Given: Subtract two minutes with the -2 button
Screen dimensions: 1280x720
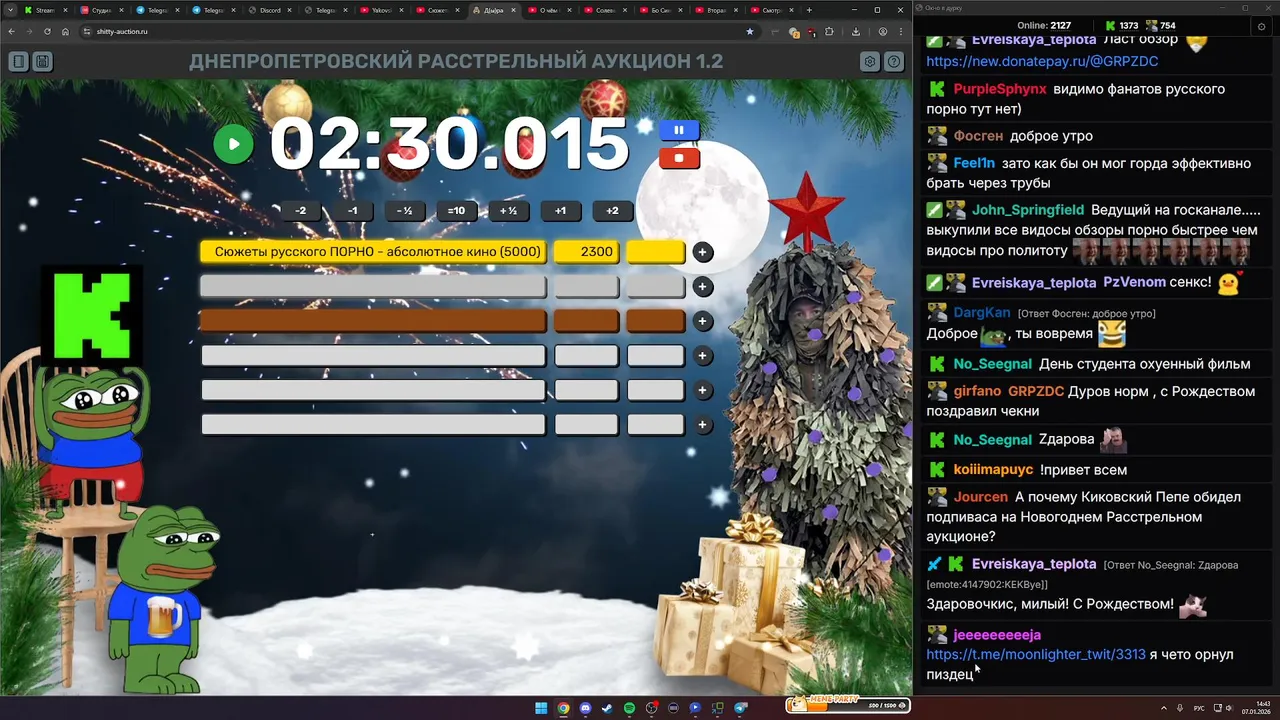Looking at the screenshot, I should 301,211.
